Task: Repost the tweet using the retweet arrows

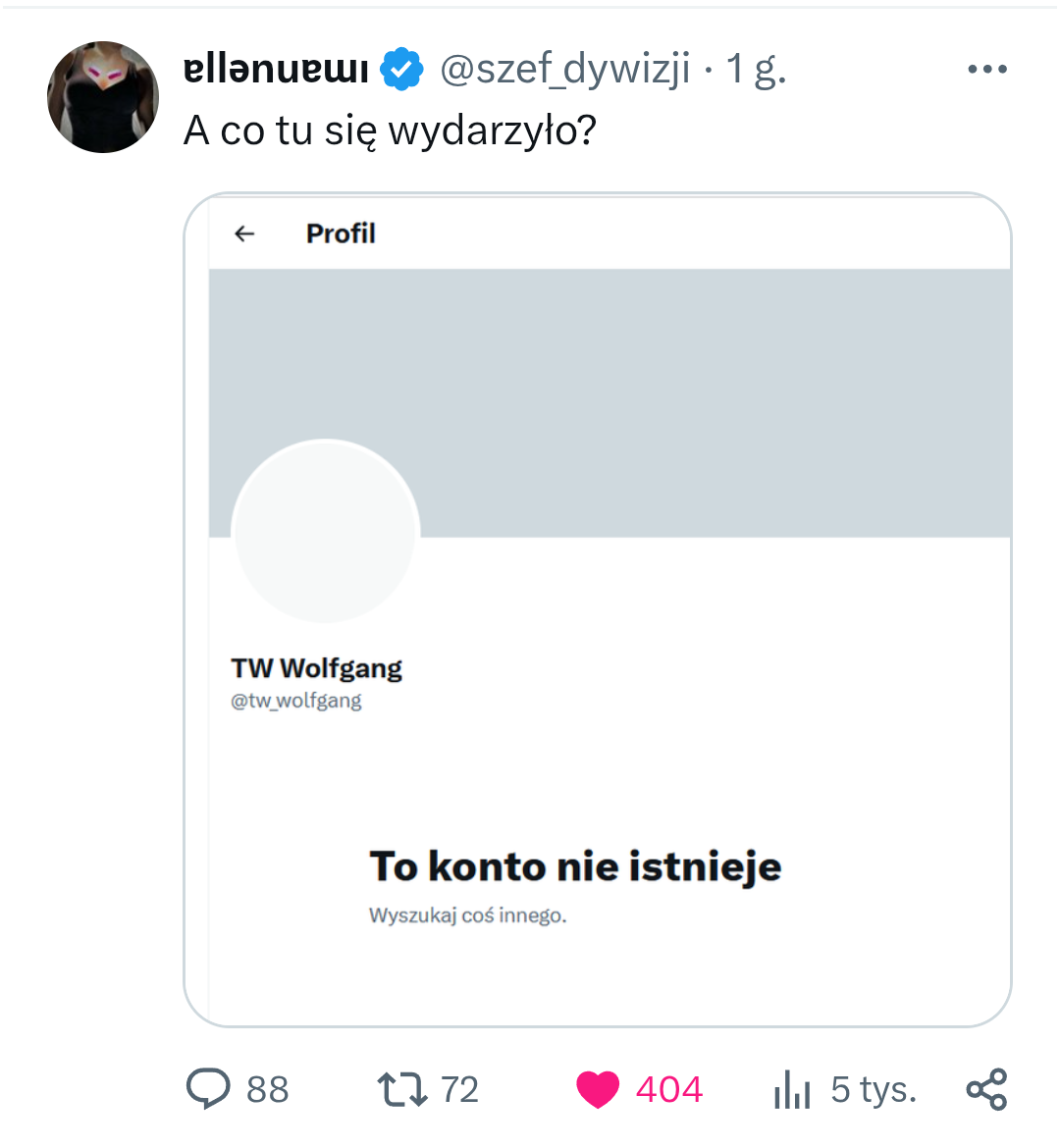Action: click(x=401, y=1089)
